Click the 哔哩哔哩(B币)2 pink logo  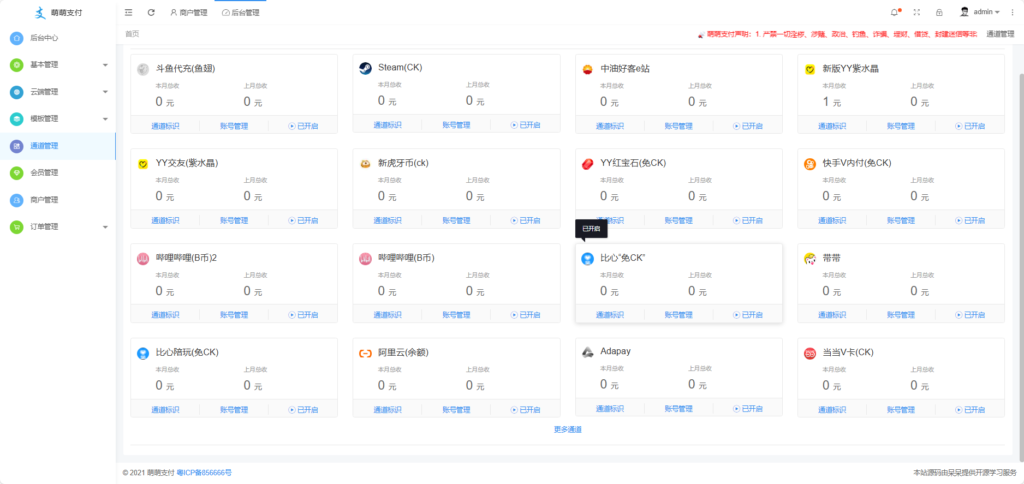[x=143, y=259]
